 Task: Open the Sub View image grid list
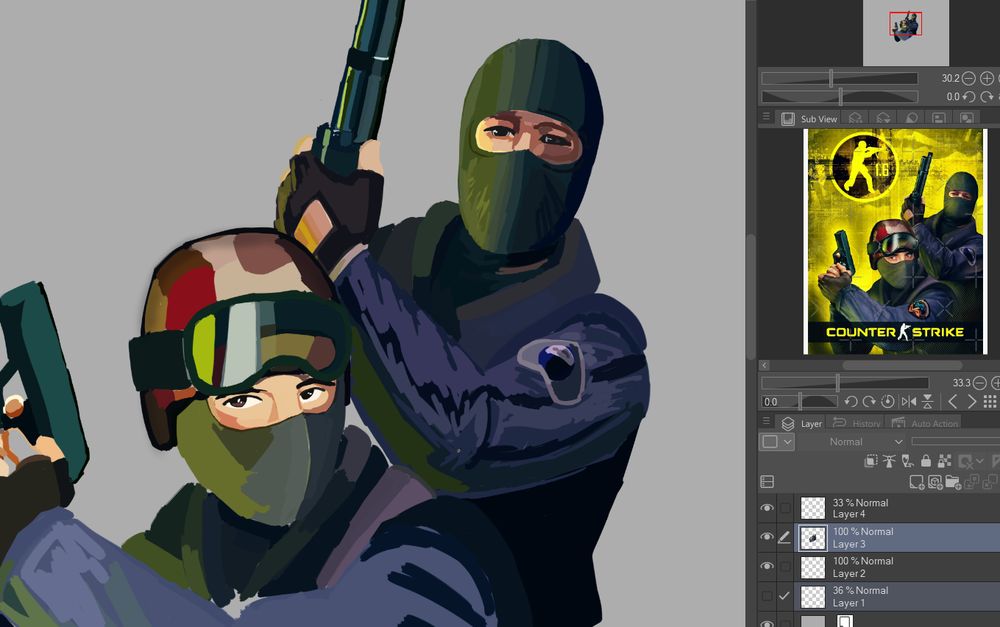(x=990, y=402)
